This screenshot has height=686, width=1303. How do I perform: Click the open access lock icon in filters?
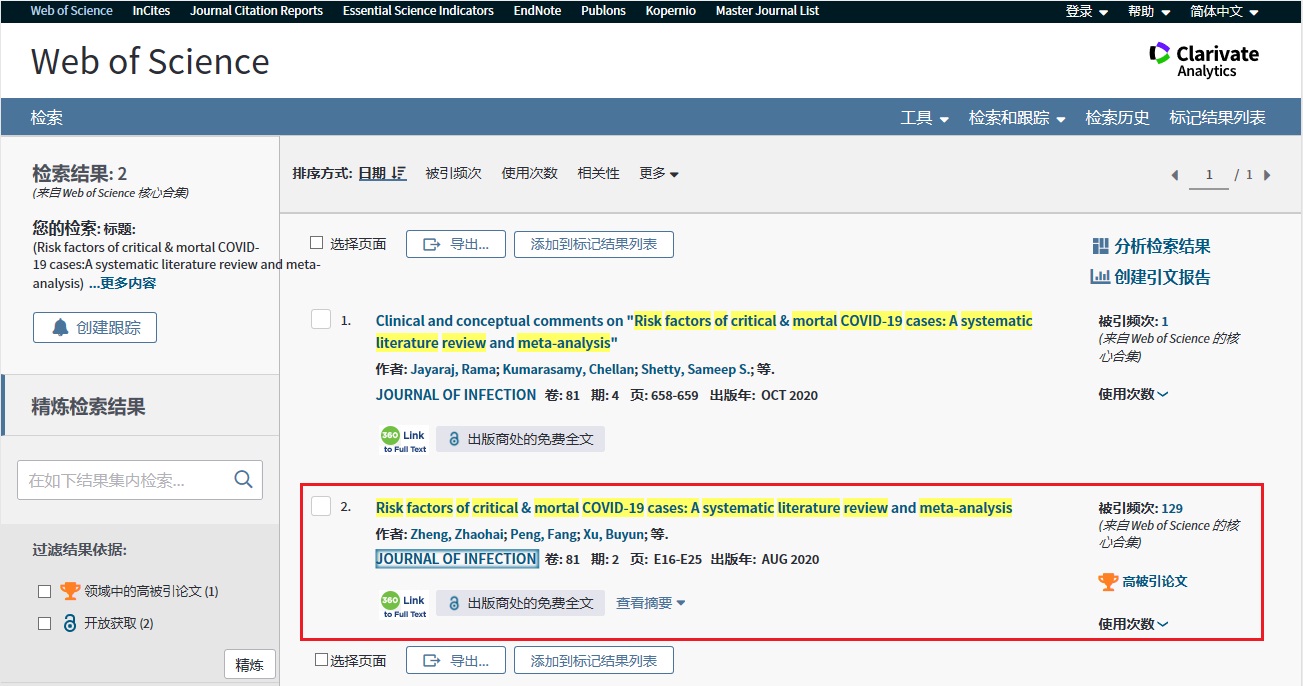[x=69, y=623]
